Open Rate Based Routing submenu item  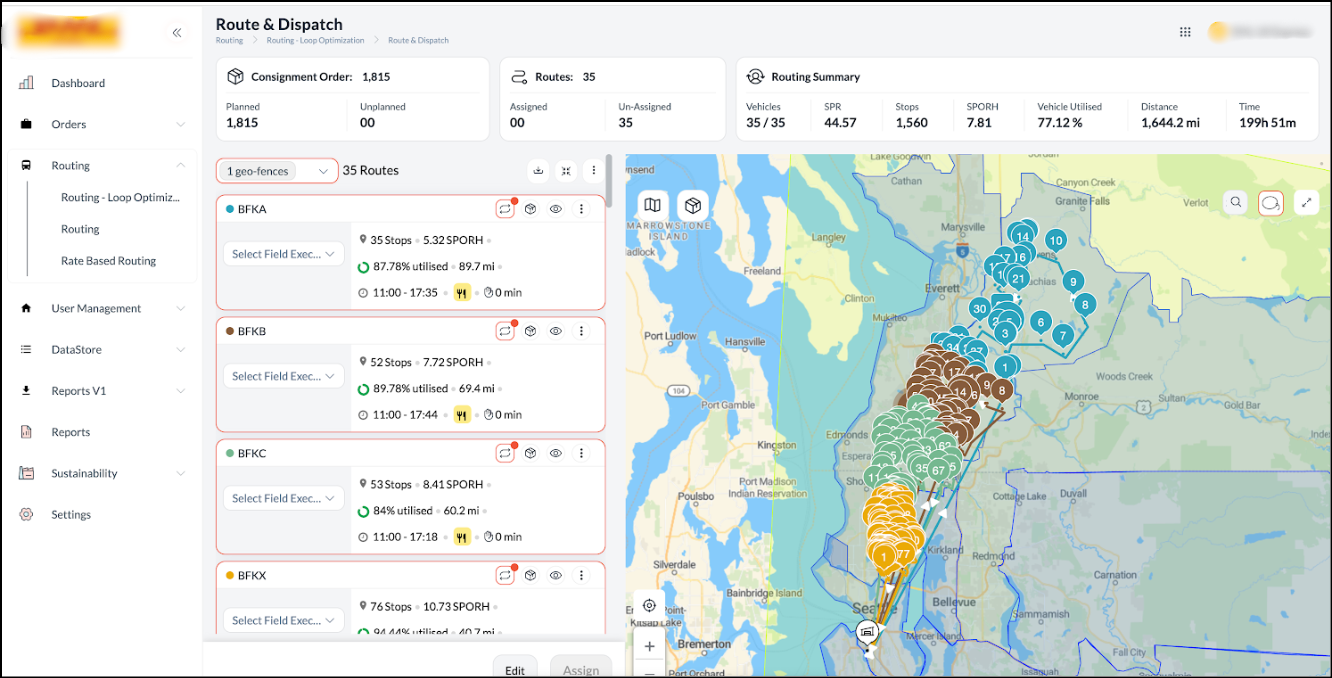[108, 261]
